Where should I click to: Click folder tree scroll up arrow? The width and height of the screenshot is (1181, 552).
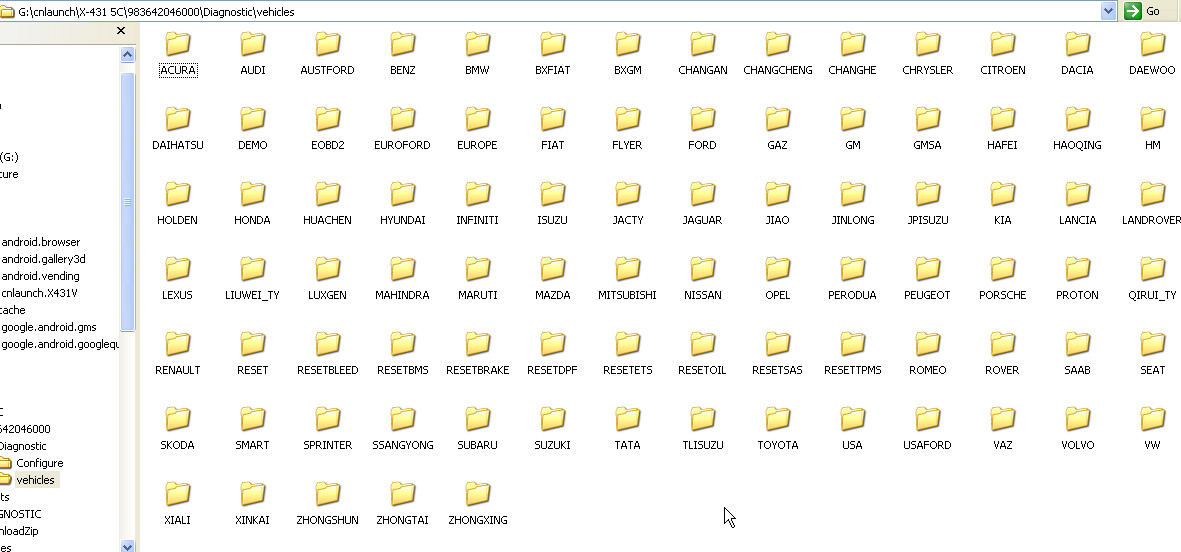click(127, 54)
